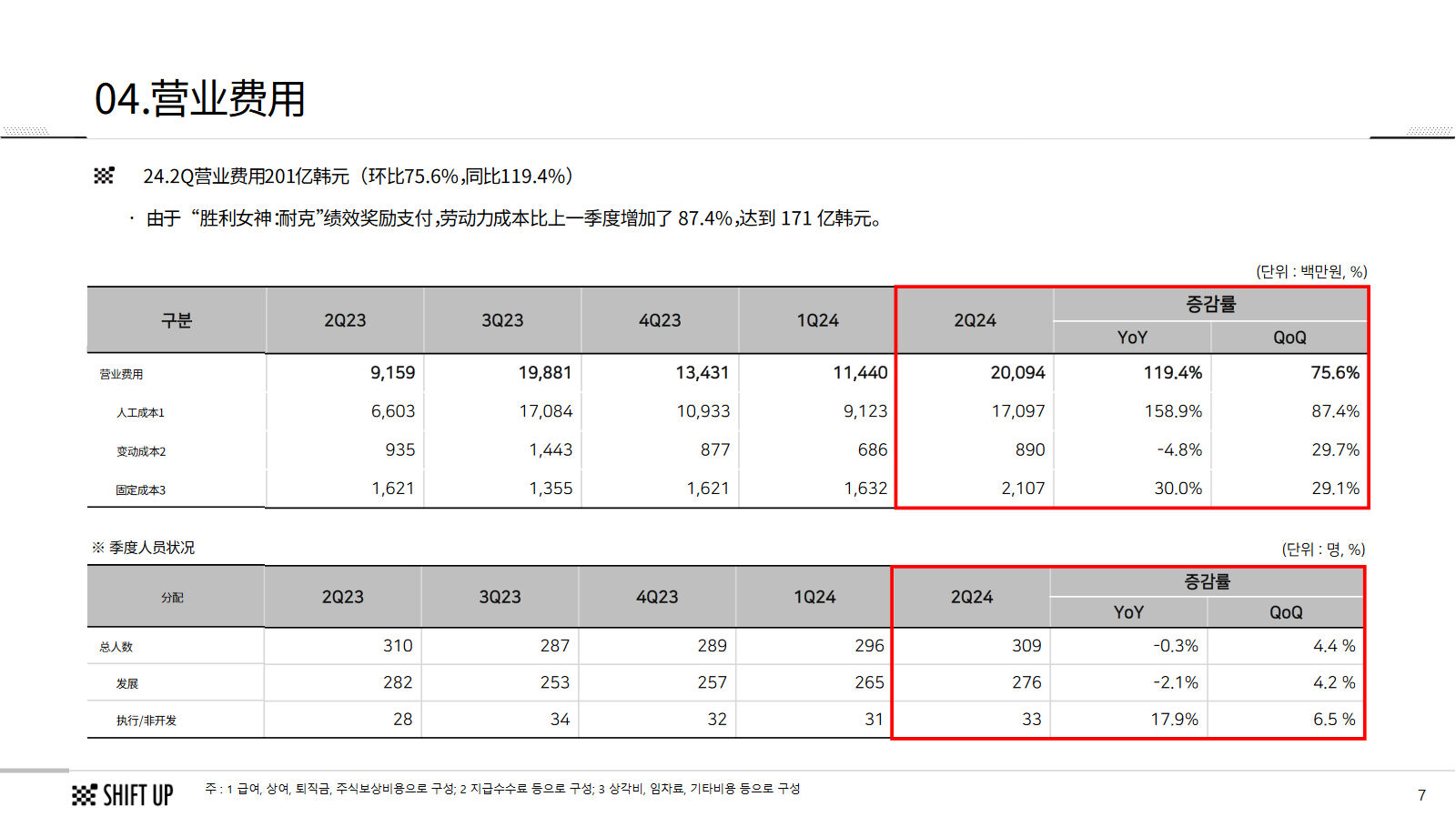Click the 29.7% cell
Viewport: 1456px width, 817px height.
click(1336, 449)
